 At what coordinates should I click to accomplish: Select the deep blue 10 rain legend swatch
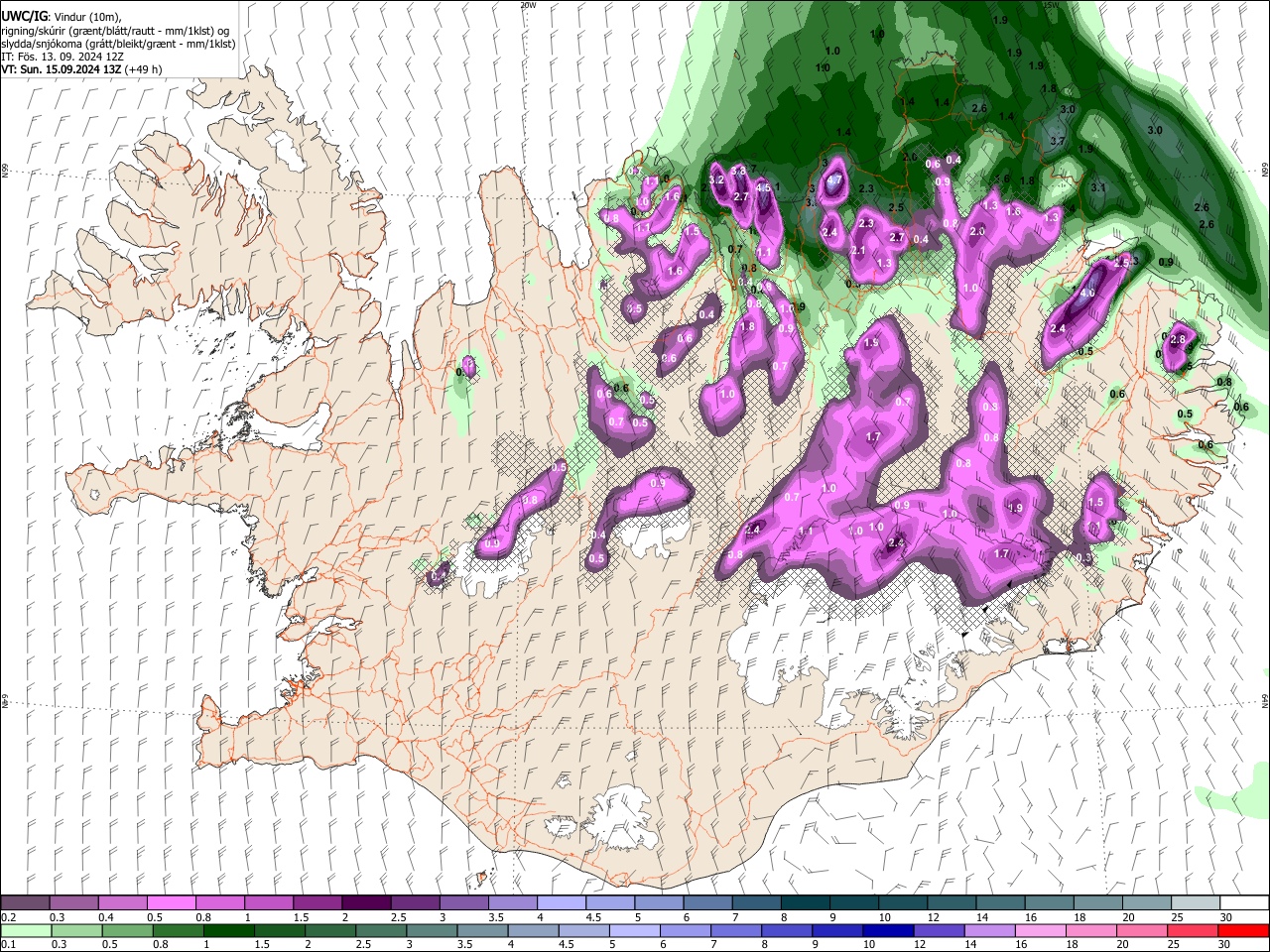click(888, 930)
